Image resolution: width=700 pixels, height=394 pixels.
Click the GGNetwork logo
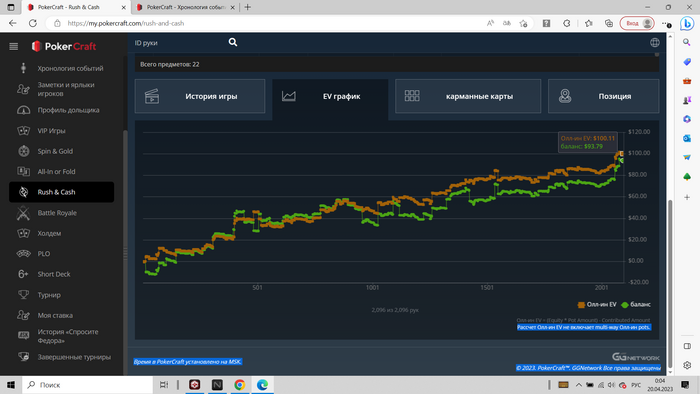pyautogui.click(x=636, y=357)
